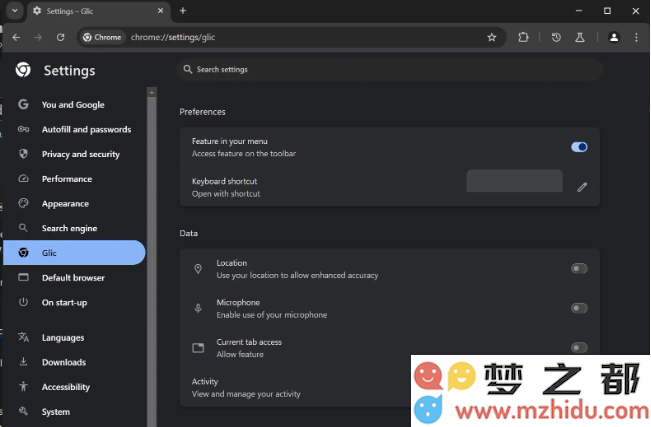Click the shield icon for Privacy
Screen dimensions: 651x427
(23, 154)
